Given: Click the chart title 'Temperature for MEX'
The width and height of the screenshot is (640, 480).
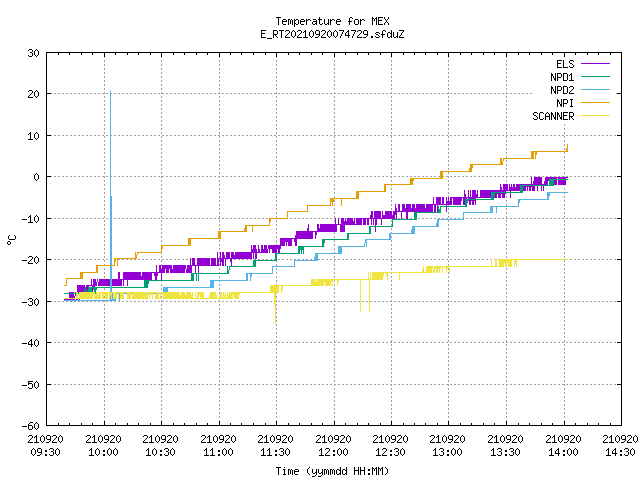Looking at the screenshot, I should click(332, 21).
